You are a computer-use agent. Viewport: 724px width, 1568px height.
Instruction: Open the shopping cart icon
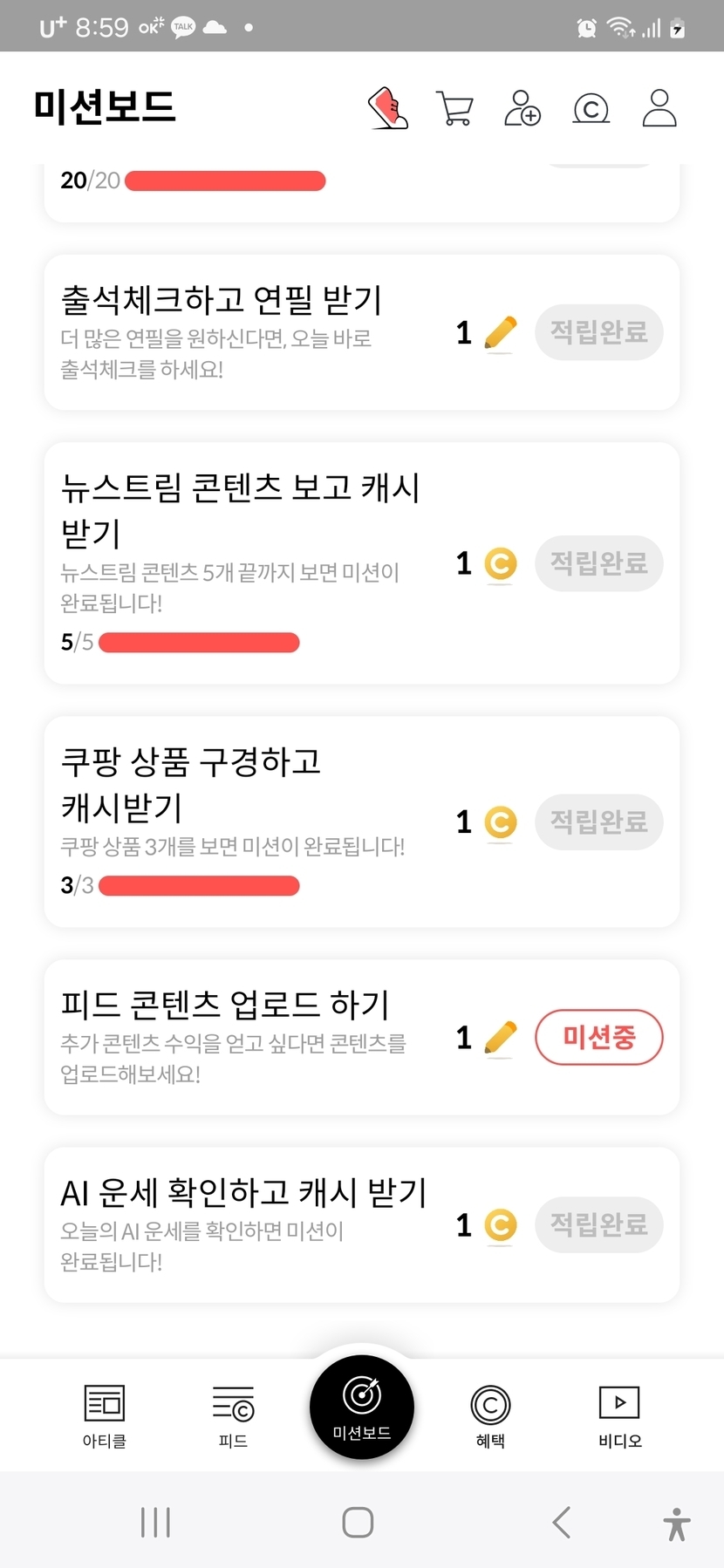[454, 109]
